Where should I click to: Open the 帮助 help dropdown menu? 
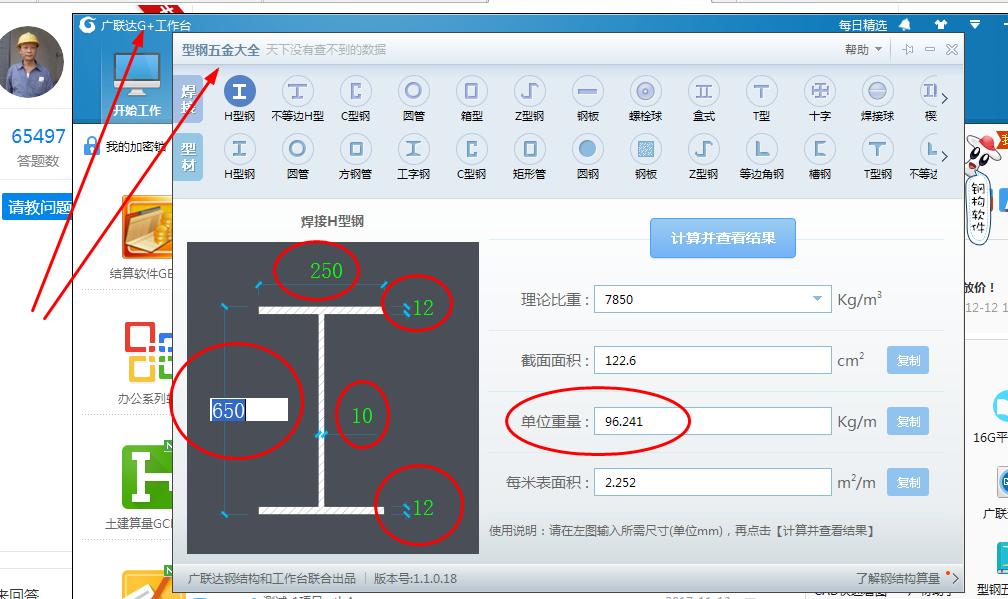[863, 49]
